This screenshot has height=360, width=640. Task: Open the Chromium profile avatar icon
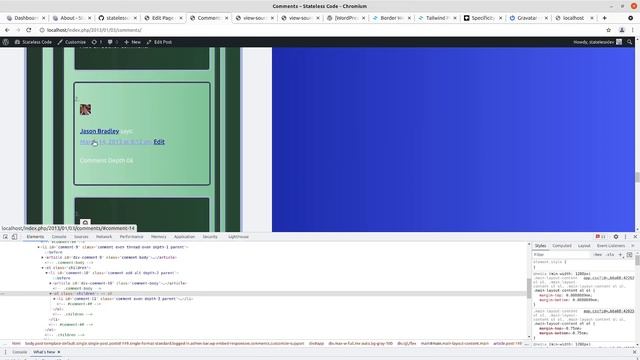pyautogui.click(x=622, y=30)
